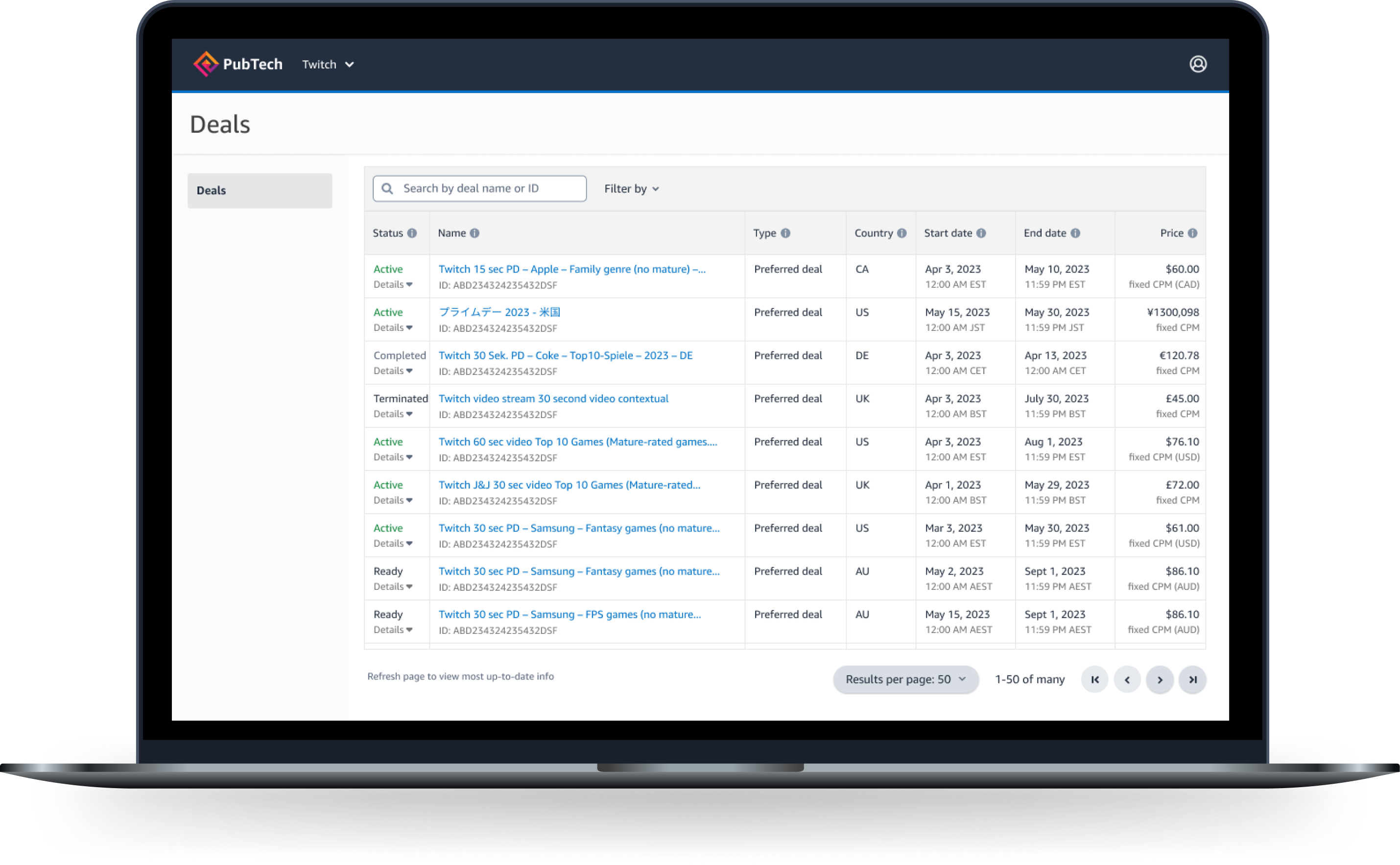This screenshot has height=865, width=1400.
Task: Open the user account profile icon
Action: [1197, 64]
